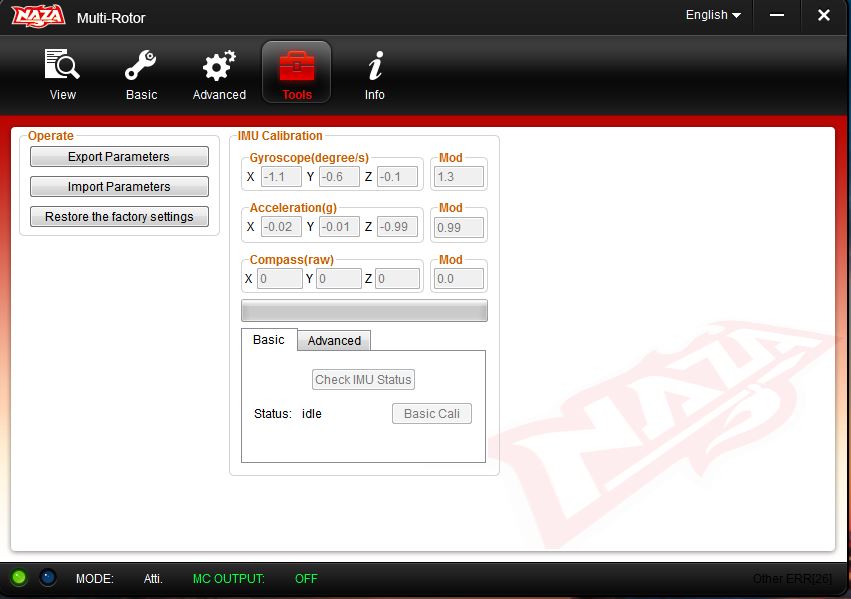Select the Basic calibration tab
This screenshot has height=599, width=851.
pos(268,340)
